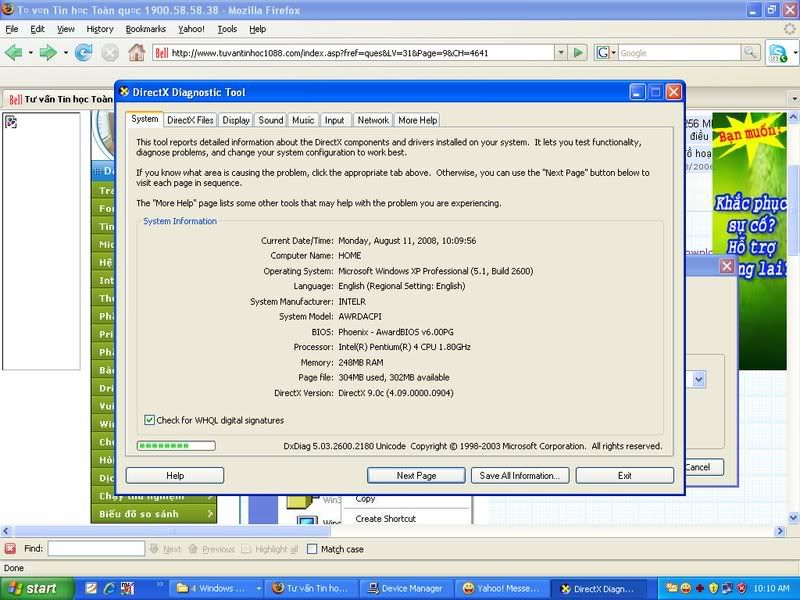Toggle Check for WHQL digital signatures

(x=149, y=420)
